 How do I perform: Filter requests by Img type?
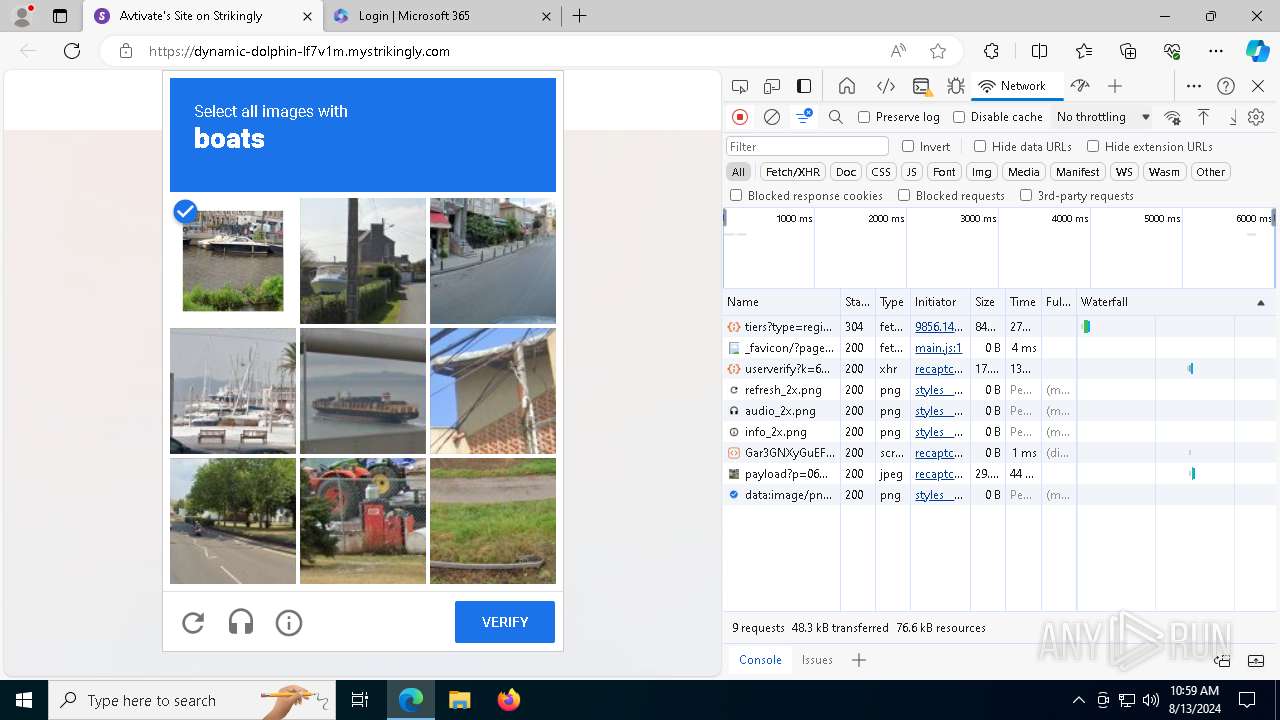tap(982, 172)
